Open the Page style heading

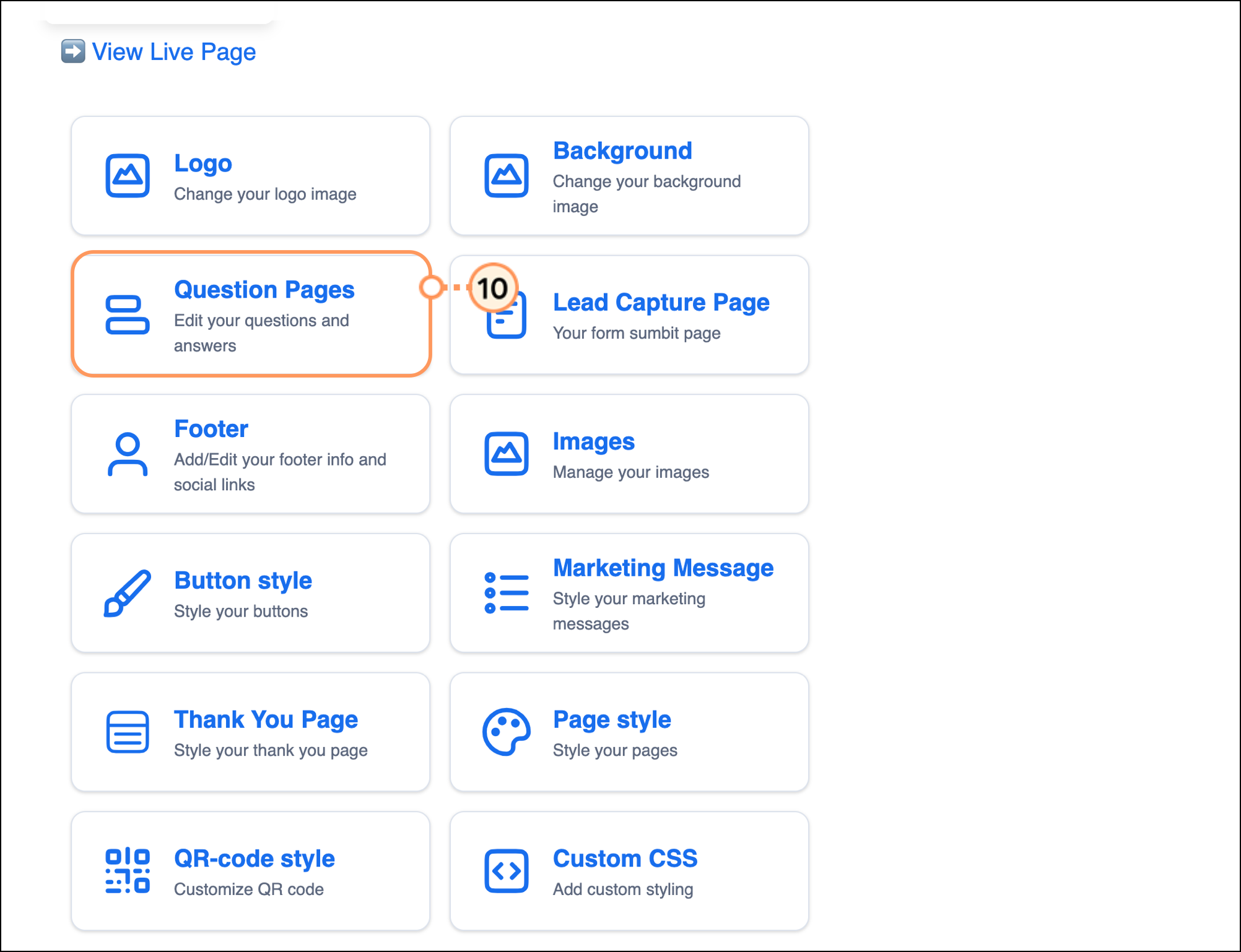(612, 720)
